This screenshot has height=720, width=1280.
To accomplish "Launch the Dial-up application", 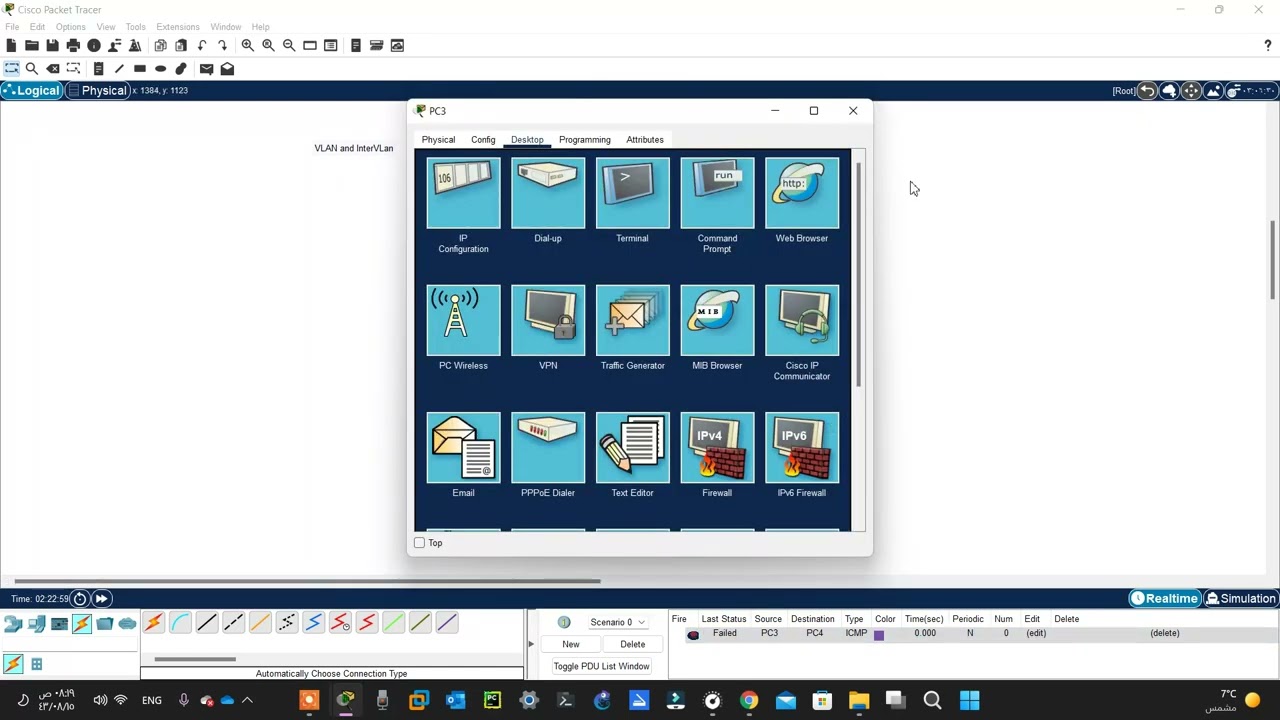I will click(x=548, y=193).
